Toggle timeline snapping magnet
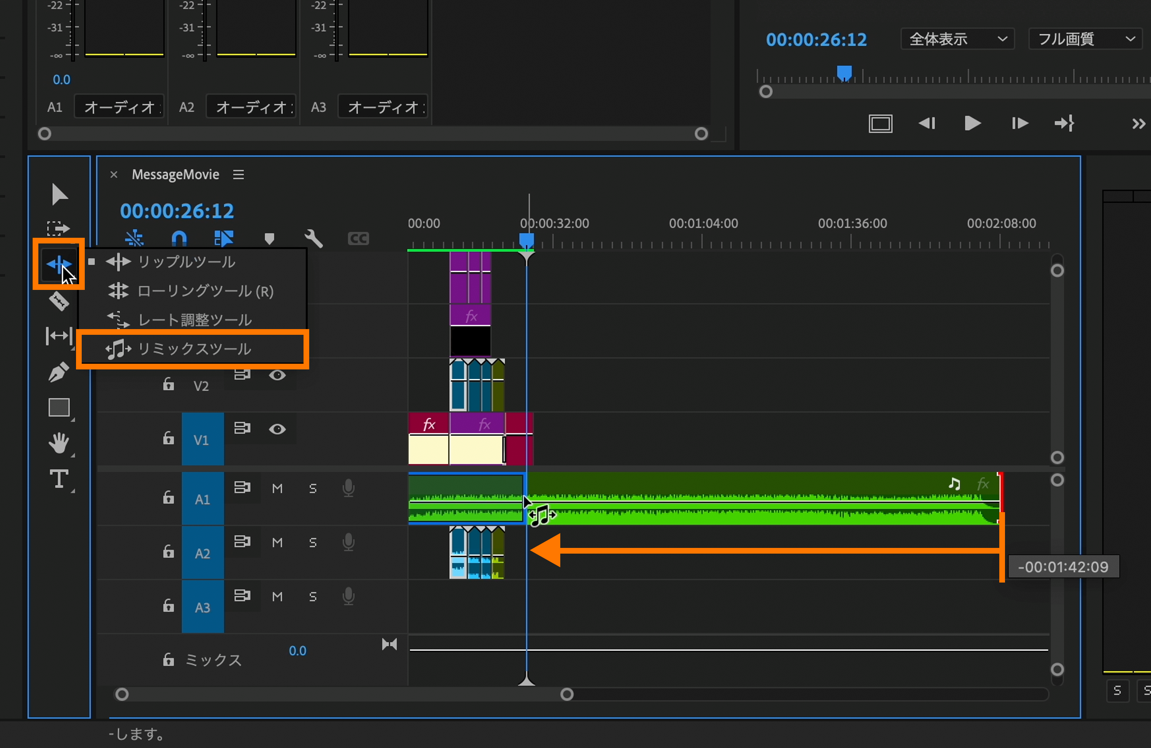The width and height of the screenshot is (1151, 748). (179, 239)
